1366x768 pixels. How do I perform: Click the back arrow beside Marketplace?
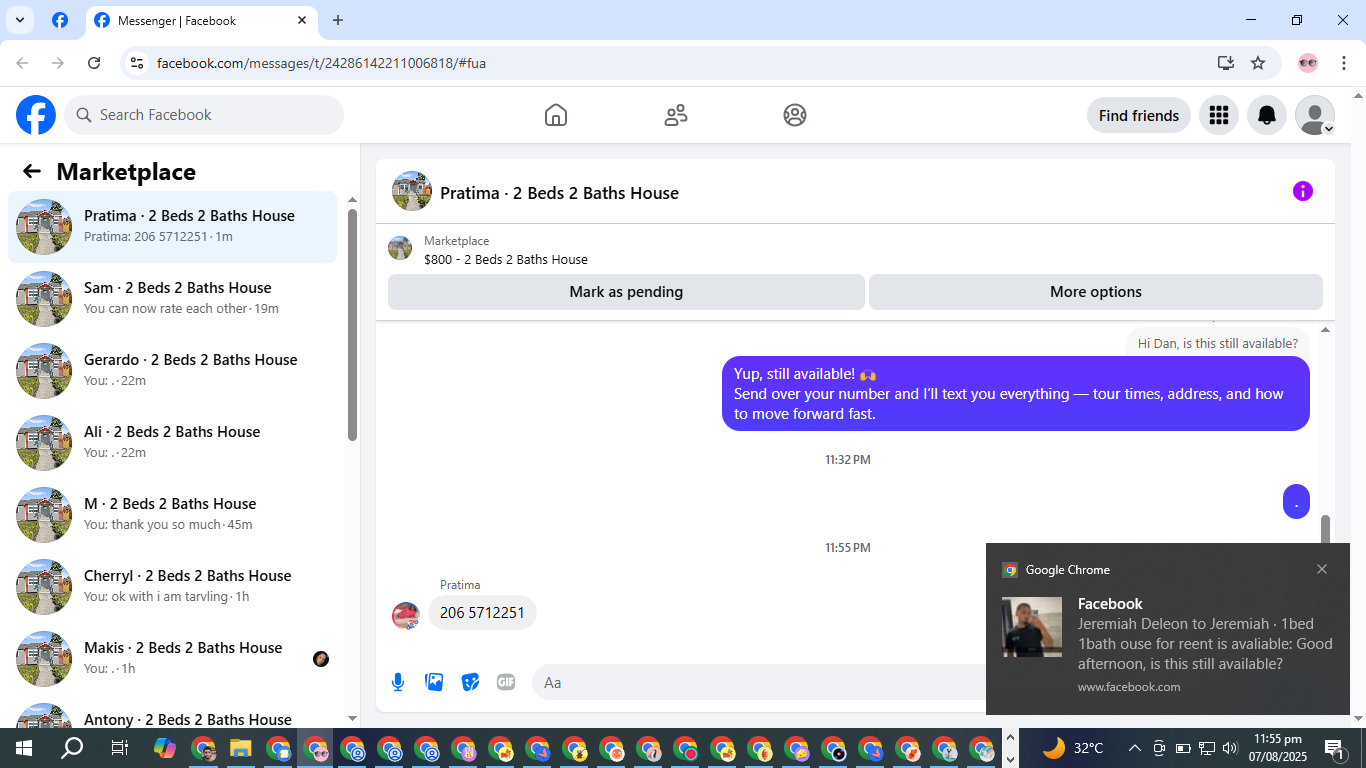[32, 171]
